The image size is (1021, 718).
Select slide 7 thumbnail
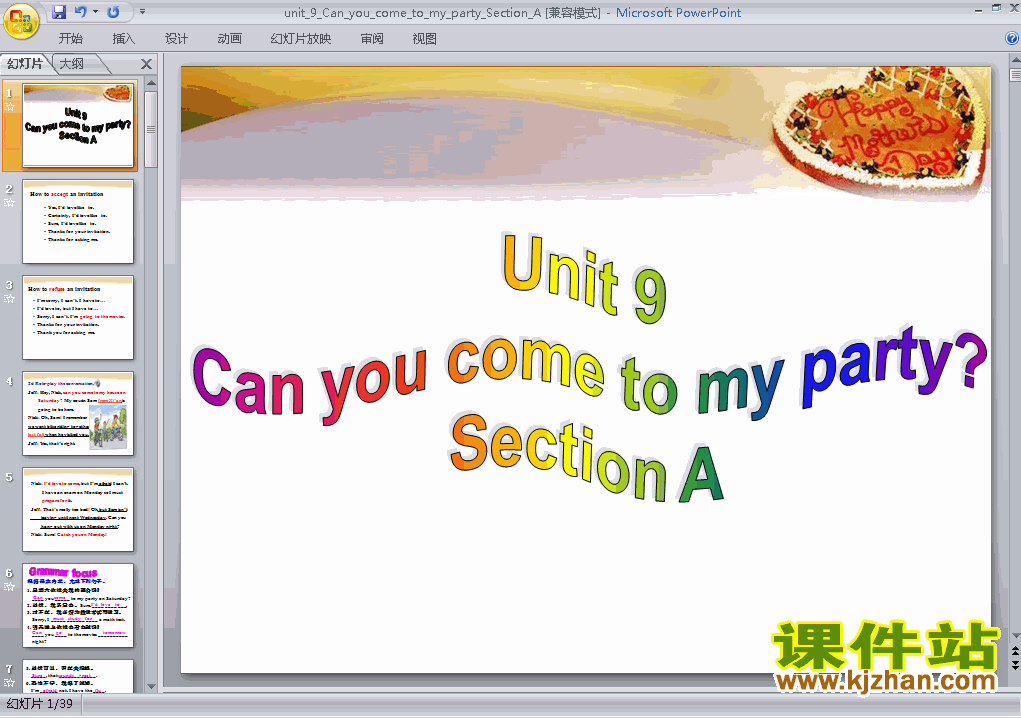pos(78,676)
